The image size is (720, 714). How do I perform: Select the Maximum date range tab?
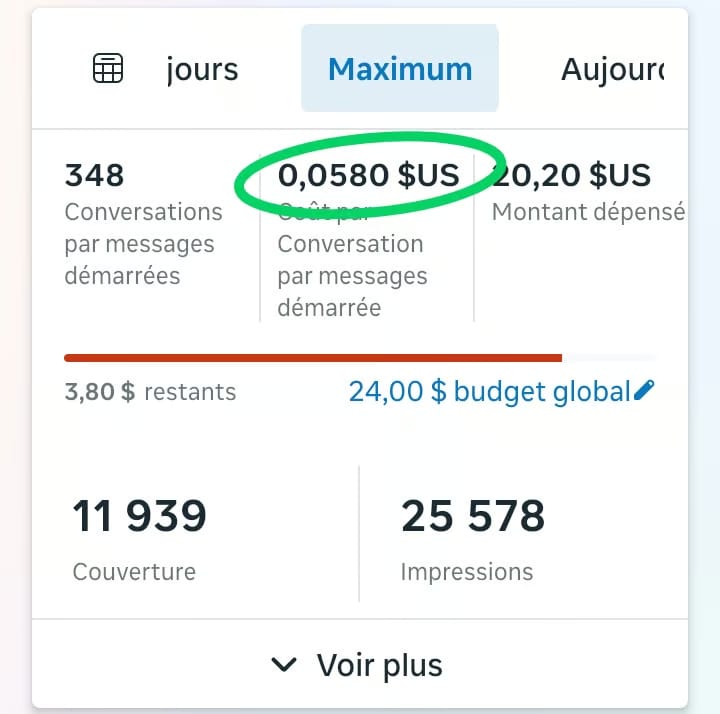coord(399,68)
